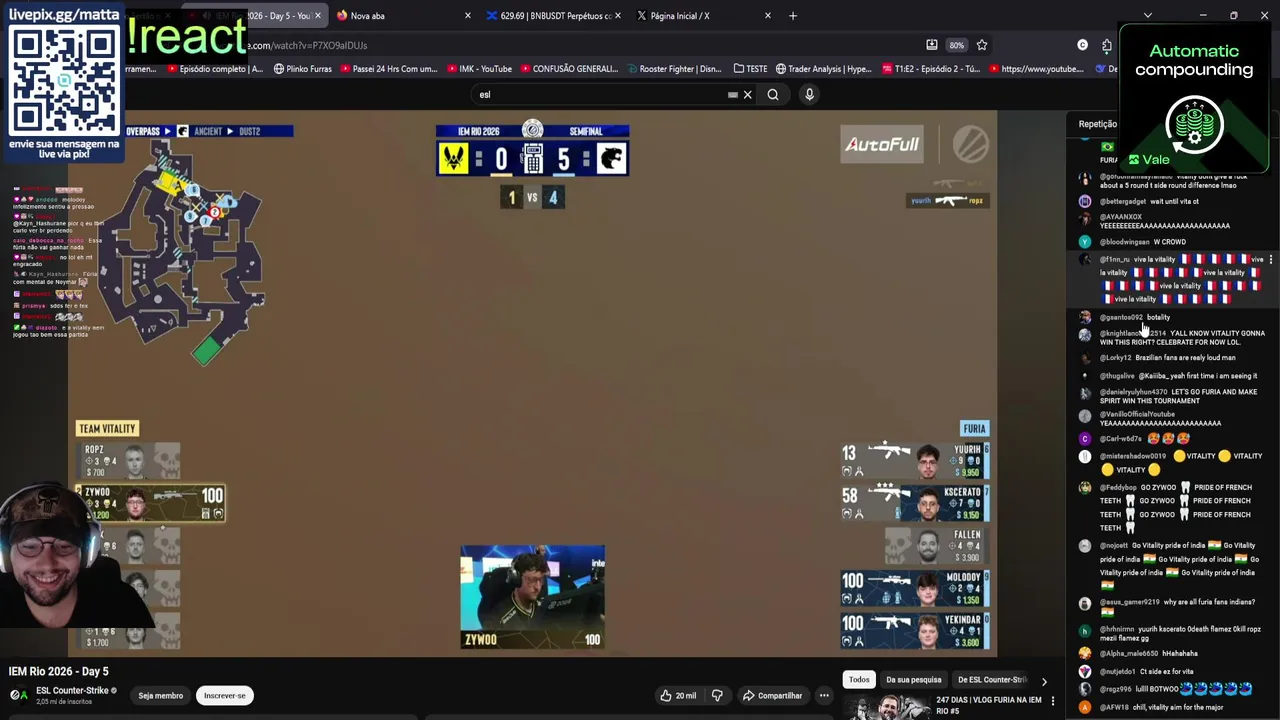Clear the YouTube search box text
The image size is (1280, 720).
coord(747,95)
